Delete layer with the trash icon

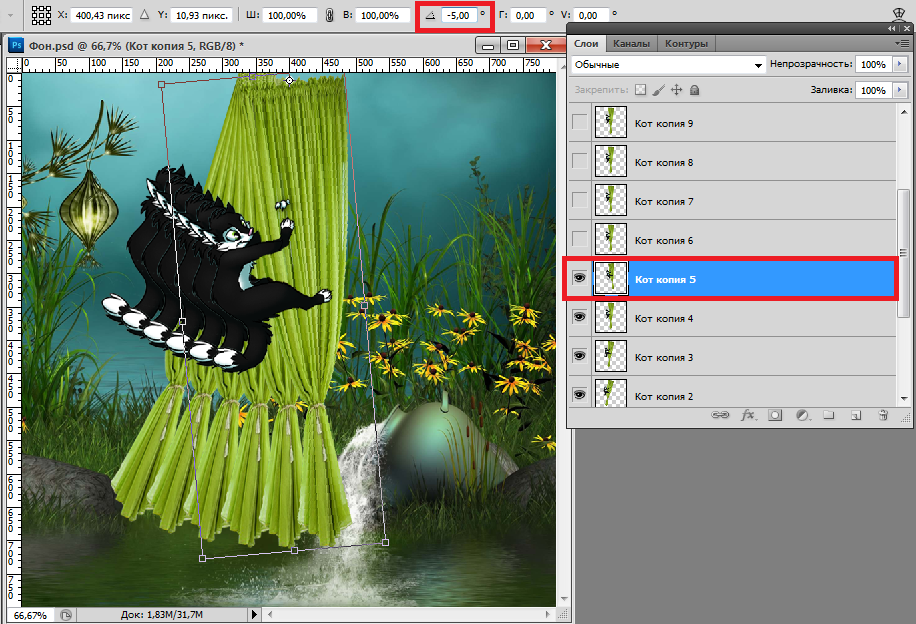point(882,414)
